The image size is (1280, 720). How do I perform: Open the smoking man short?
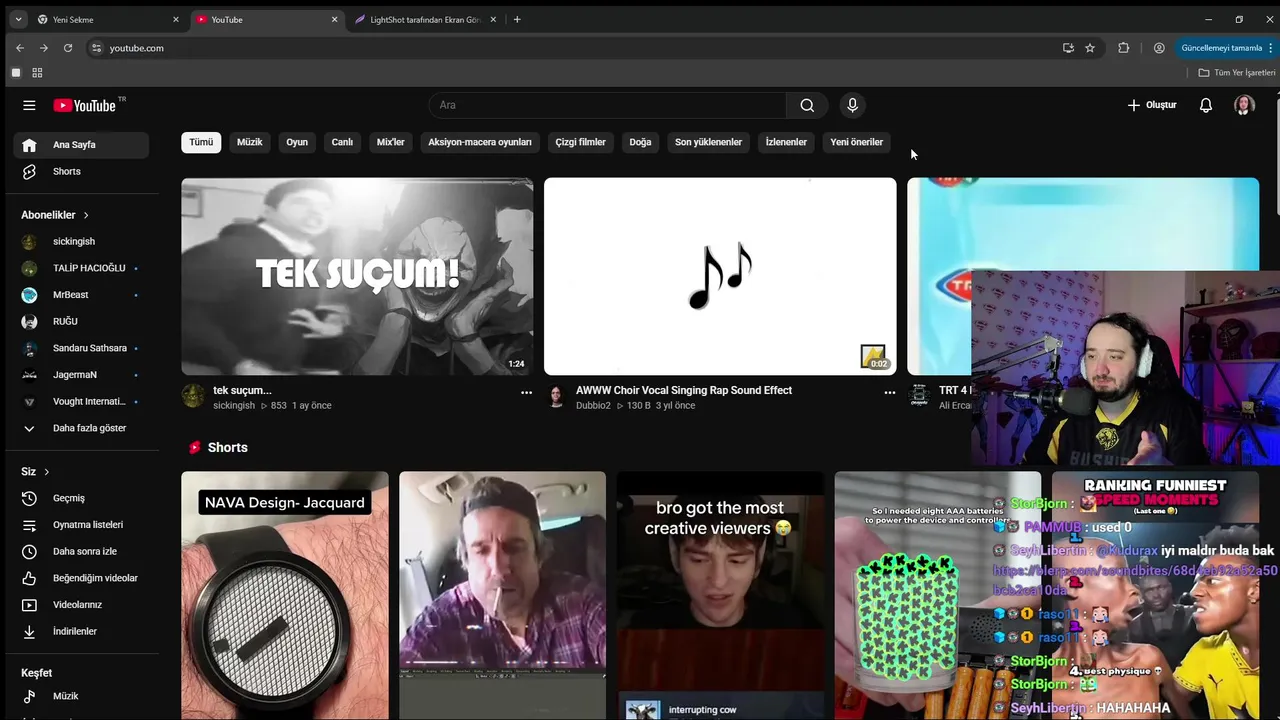[x=502, y=595]
